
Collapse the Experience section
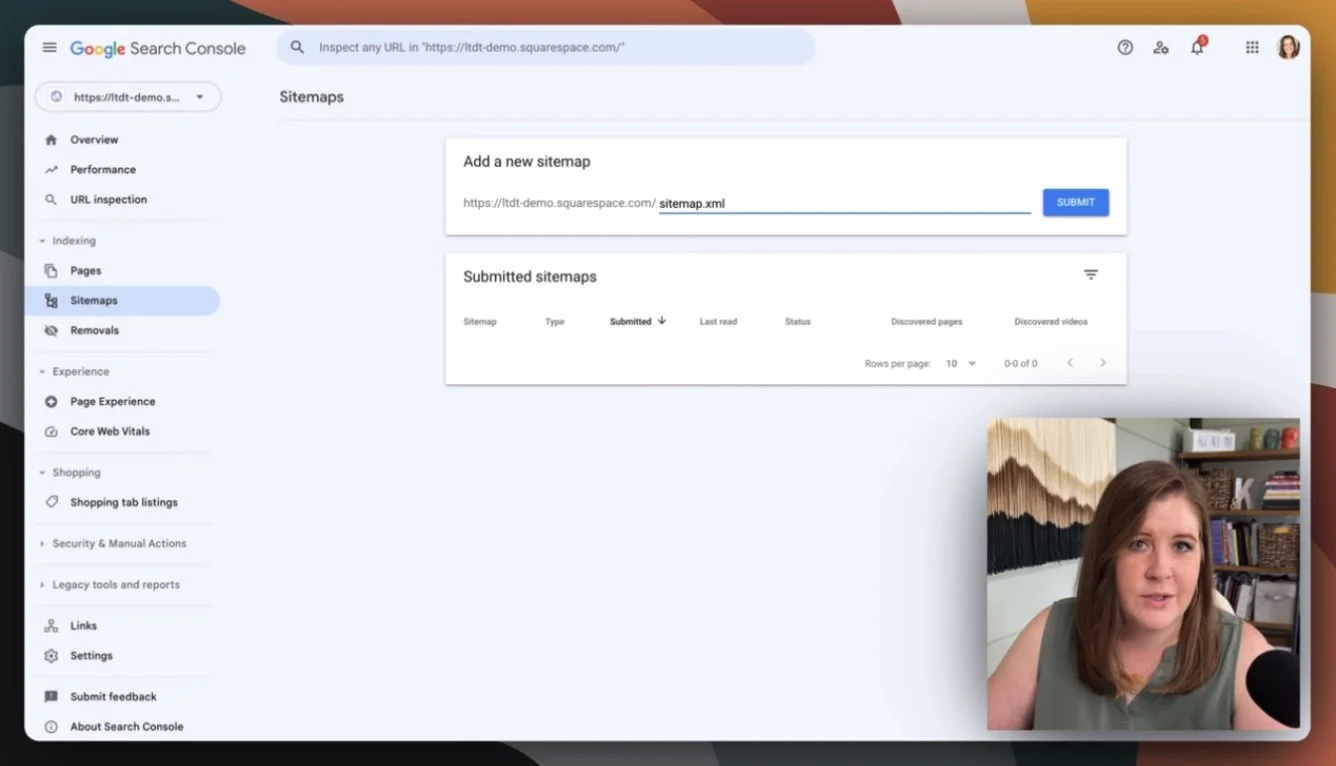coord(42,372)
